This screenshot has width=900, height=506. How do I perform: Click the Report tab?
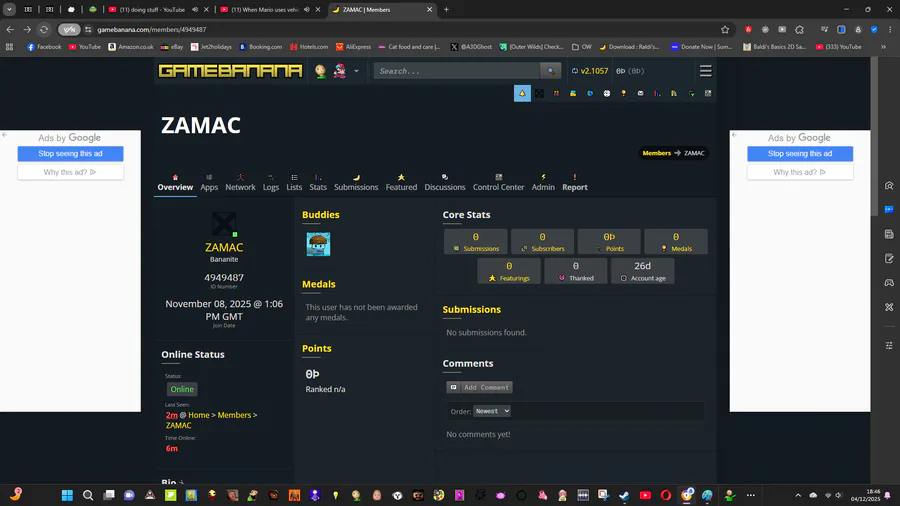575,183
